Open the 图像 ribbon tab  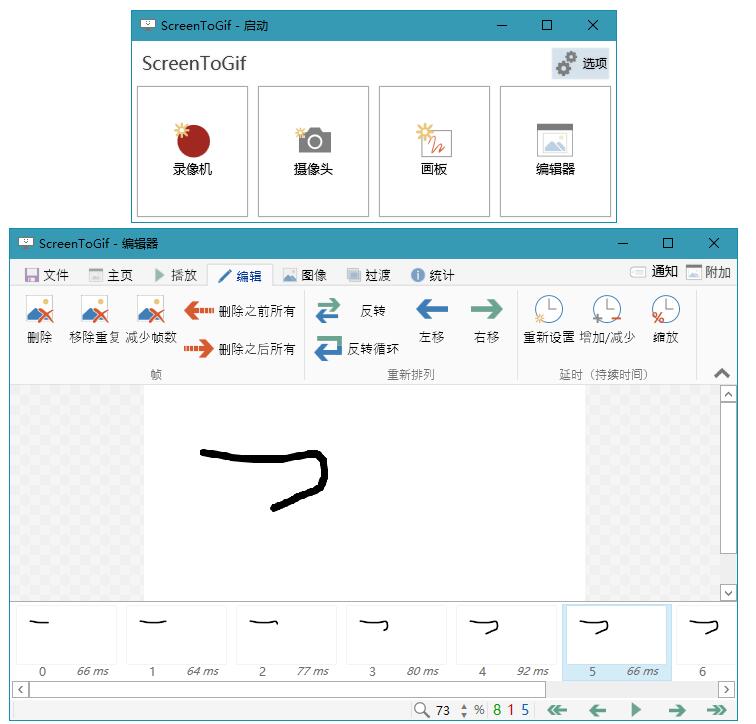coord(305,275)
